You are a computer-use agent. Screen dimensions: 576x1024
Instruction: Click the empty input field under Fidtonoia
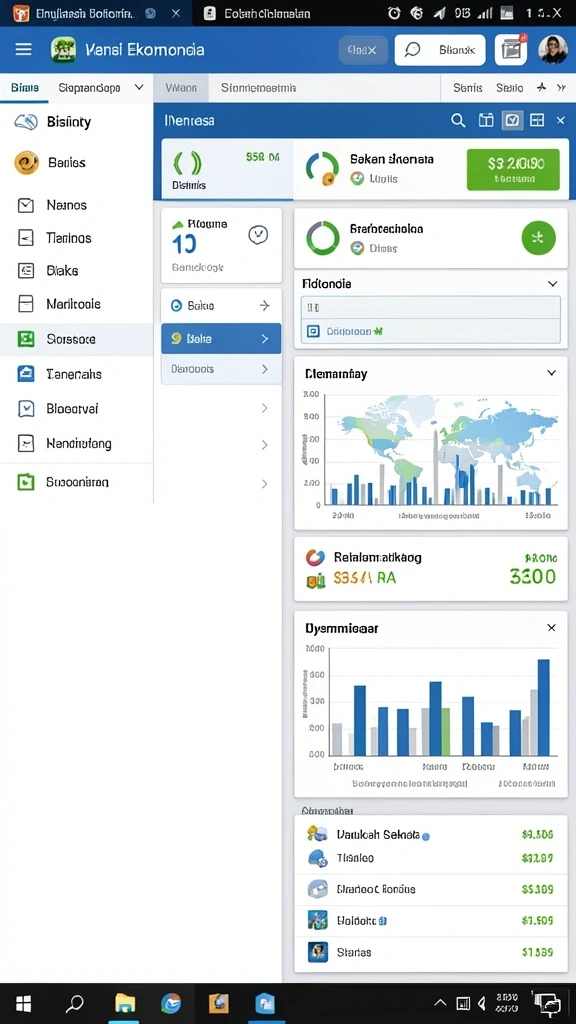pyautogui.click(x=430, y=308)
